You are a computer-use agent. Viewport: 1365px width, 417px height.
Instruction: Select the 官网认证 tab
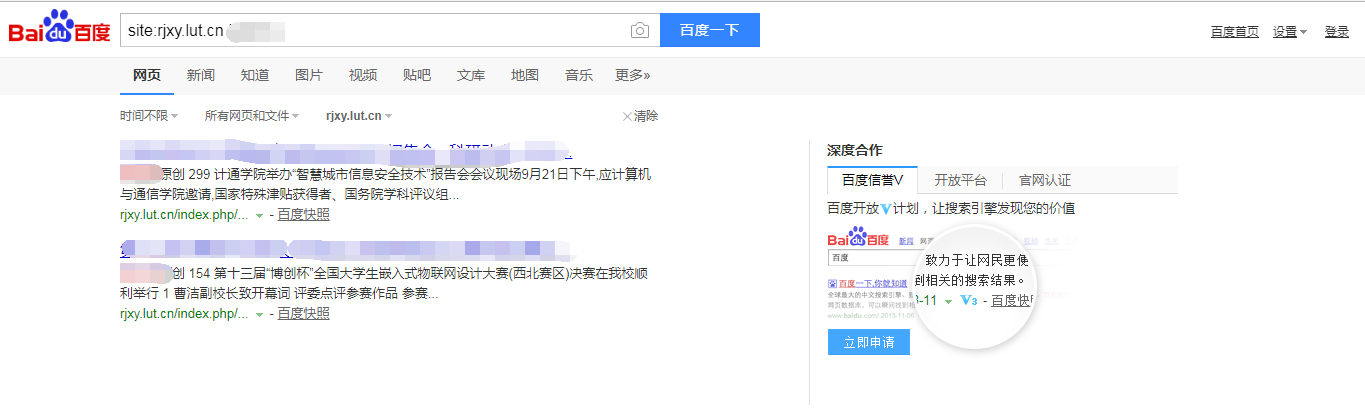pyautogui.click(x=1044, y=180)
